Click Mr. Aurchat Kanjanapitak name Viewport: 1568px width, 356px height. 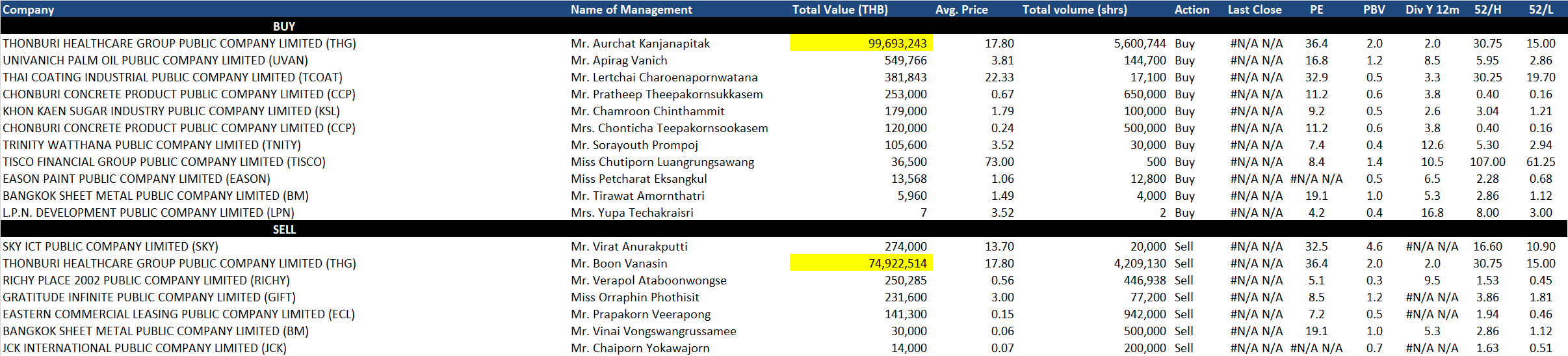tap(640, 44)
